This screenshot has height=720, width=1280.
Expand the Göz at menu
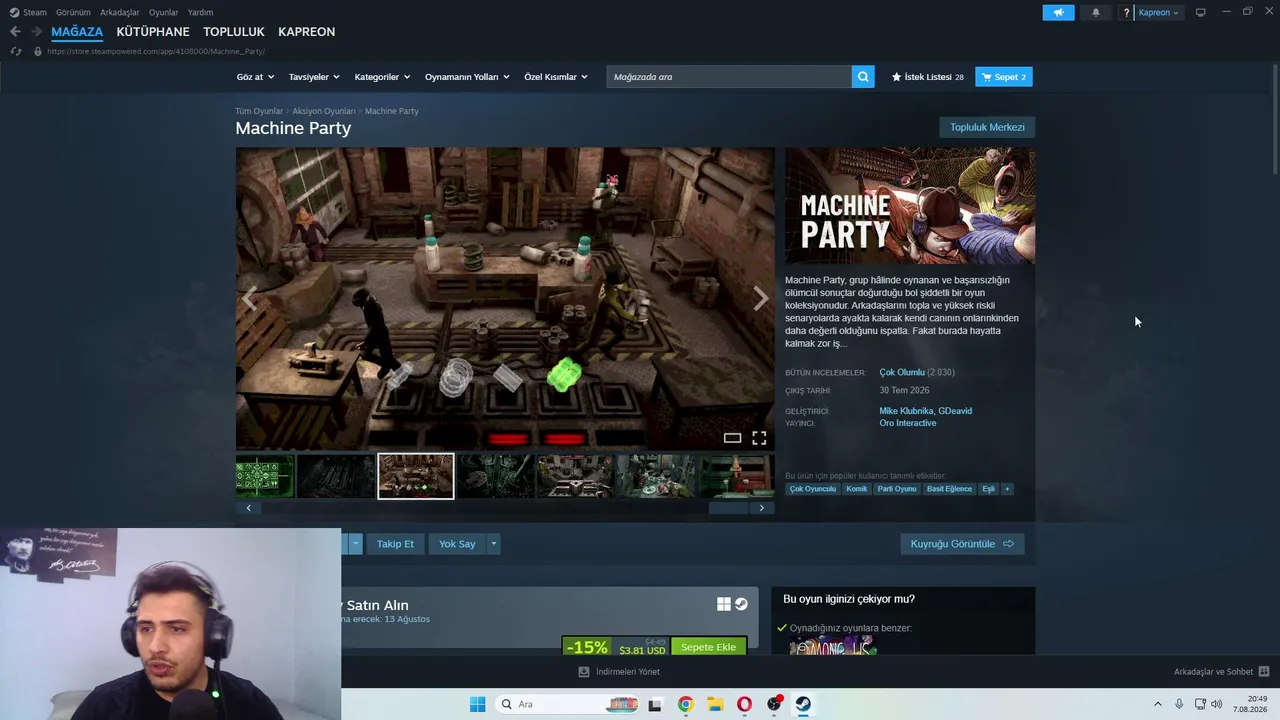pos(255,77)
